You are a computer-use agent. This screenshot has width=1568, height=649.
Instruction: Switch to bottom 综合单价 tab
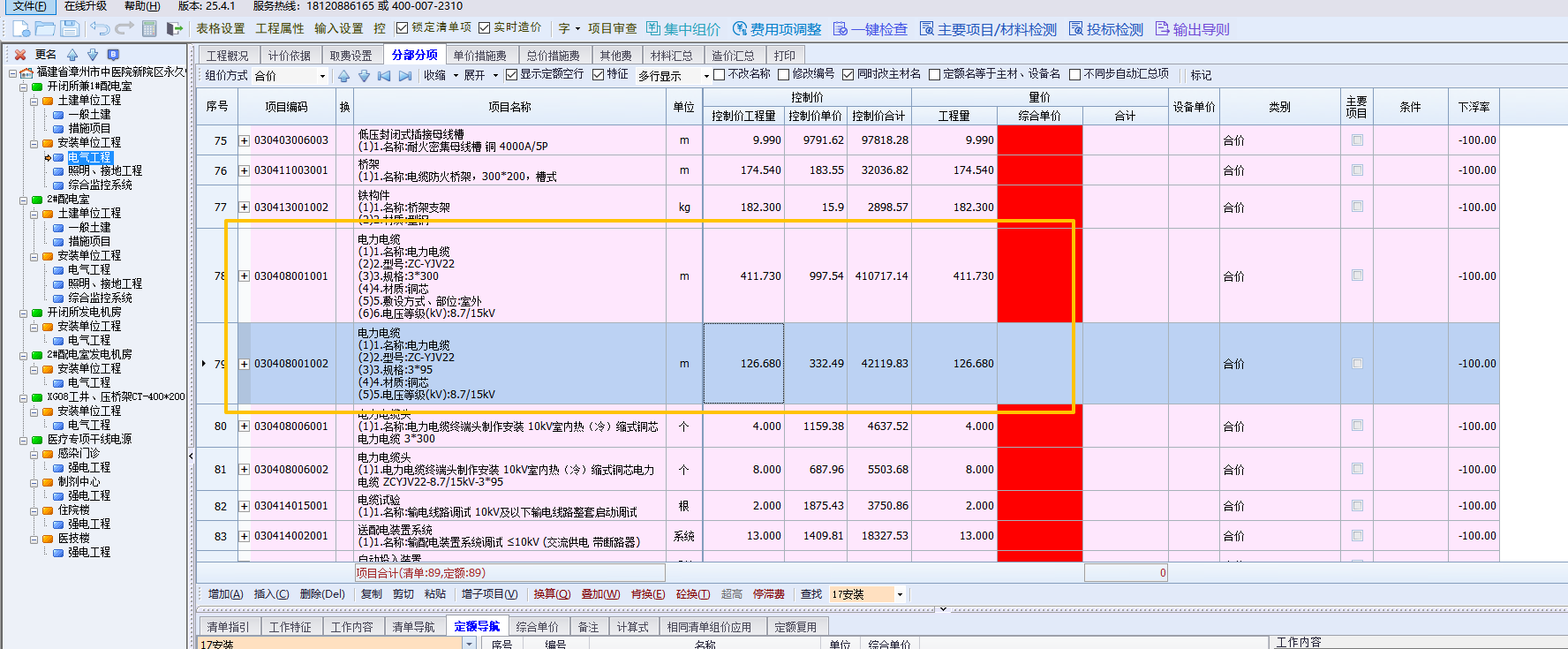537,627
